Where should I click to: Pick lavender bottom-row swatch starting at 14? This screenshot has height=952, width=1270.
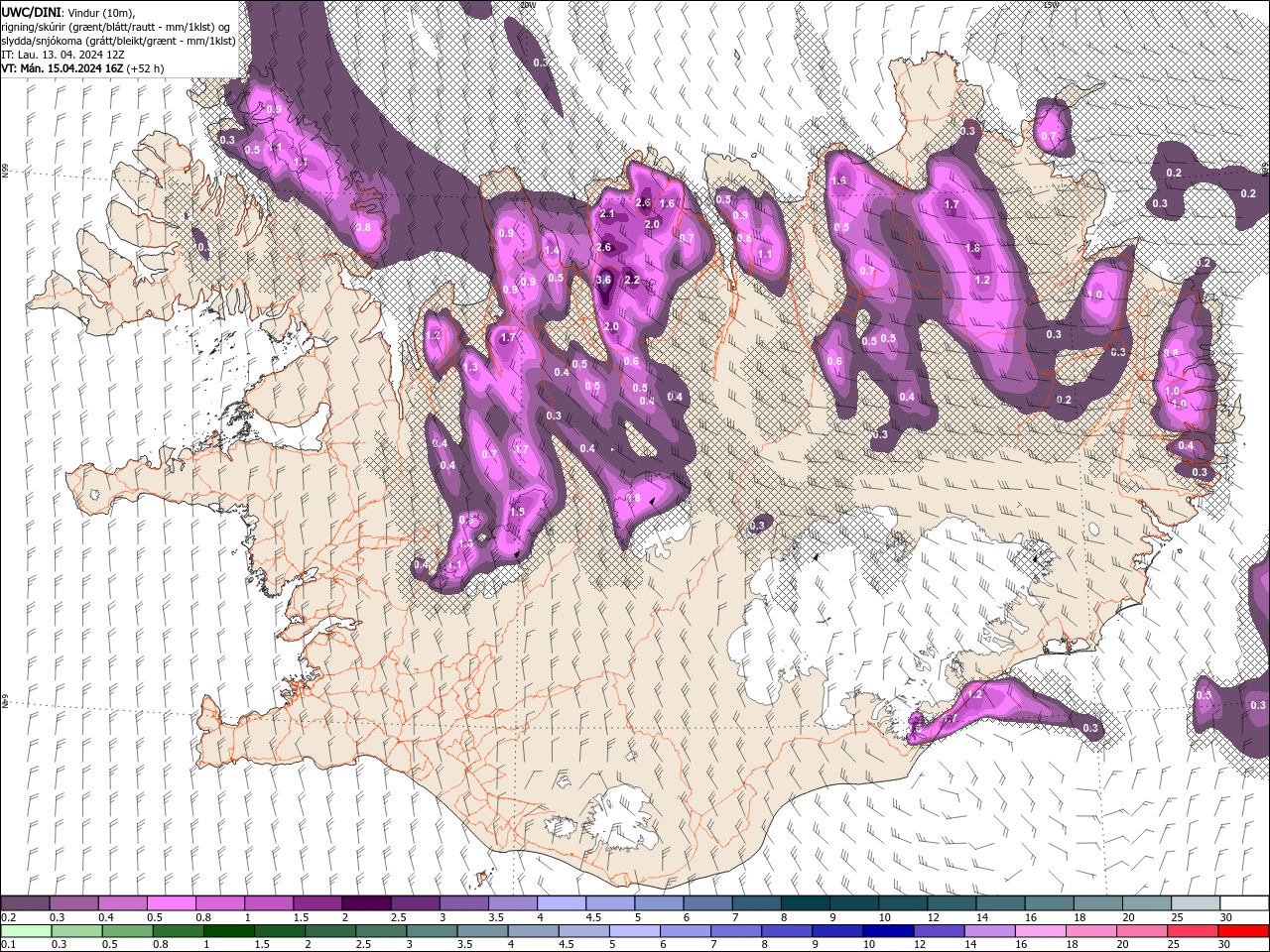pos(989,930)
